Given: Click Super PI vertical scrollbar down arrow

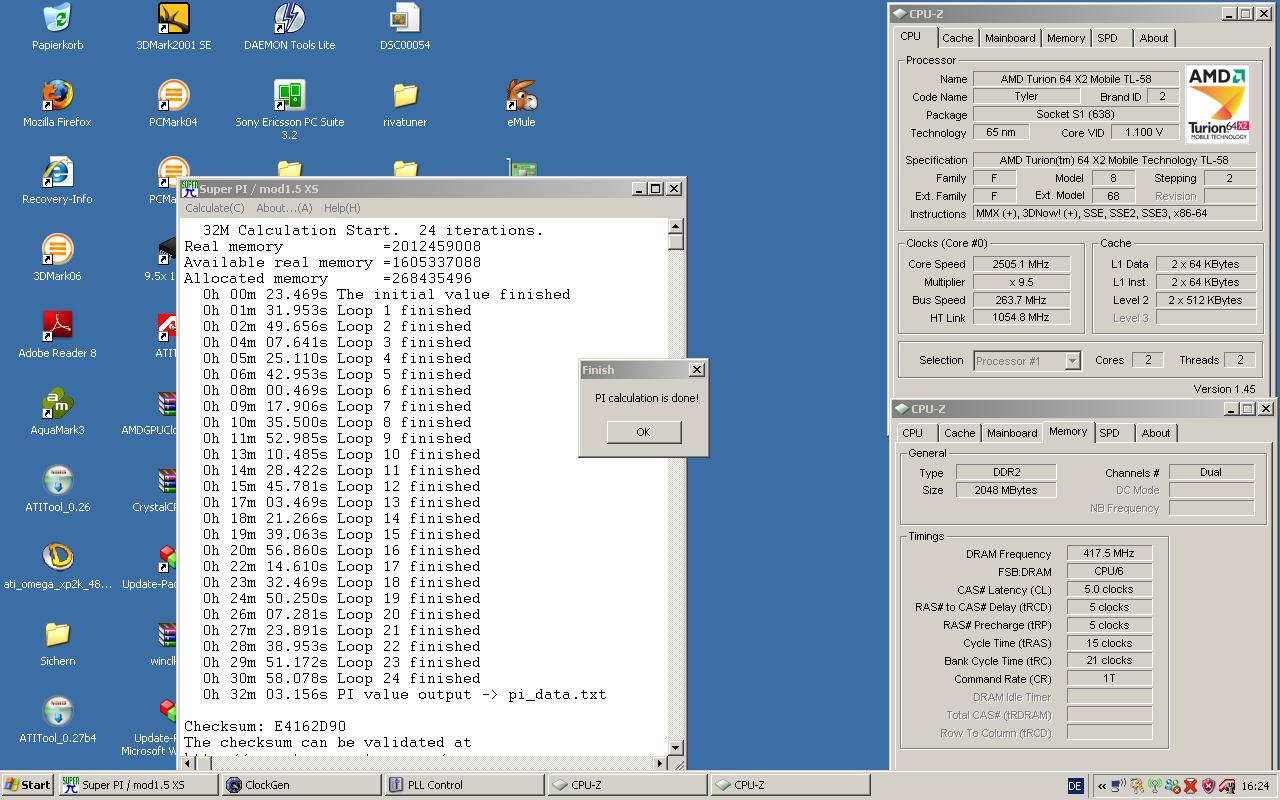Looking at the screenshot, I should coord(676,747).
